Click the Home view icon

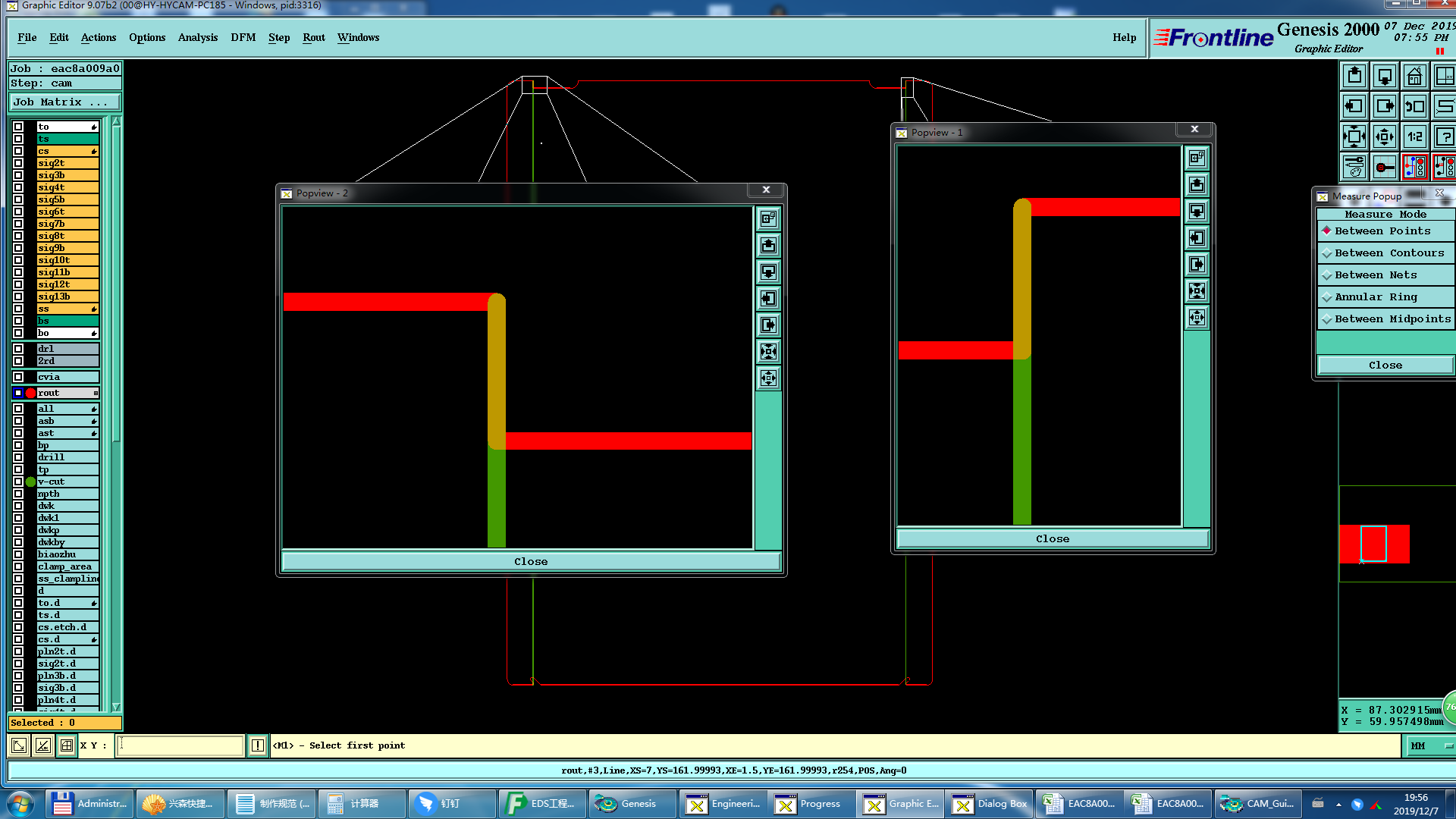tap(1414, 77)
